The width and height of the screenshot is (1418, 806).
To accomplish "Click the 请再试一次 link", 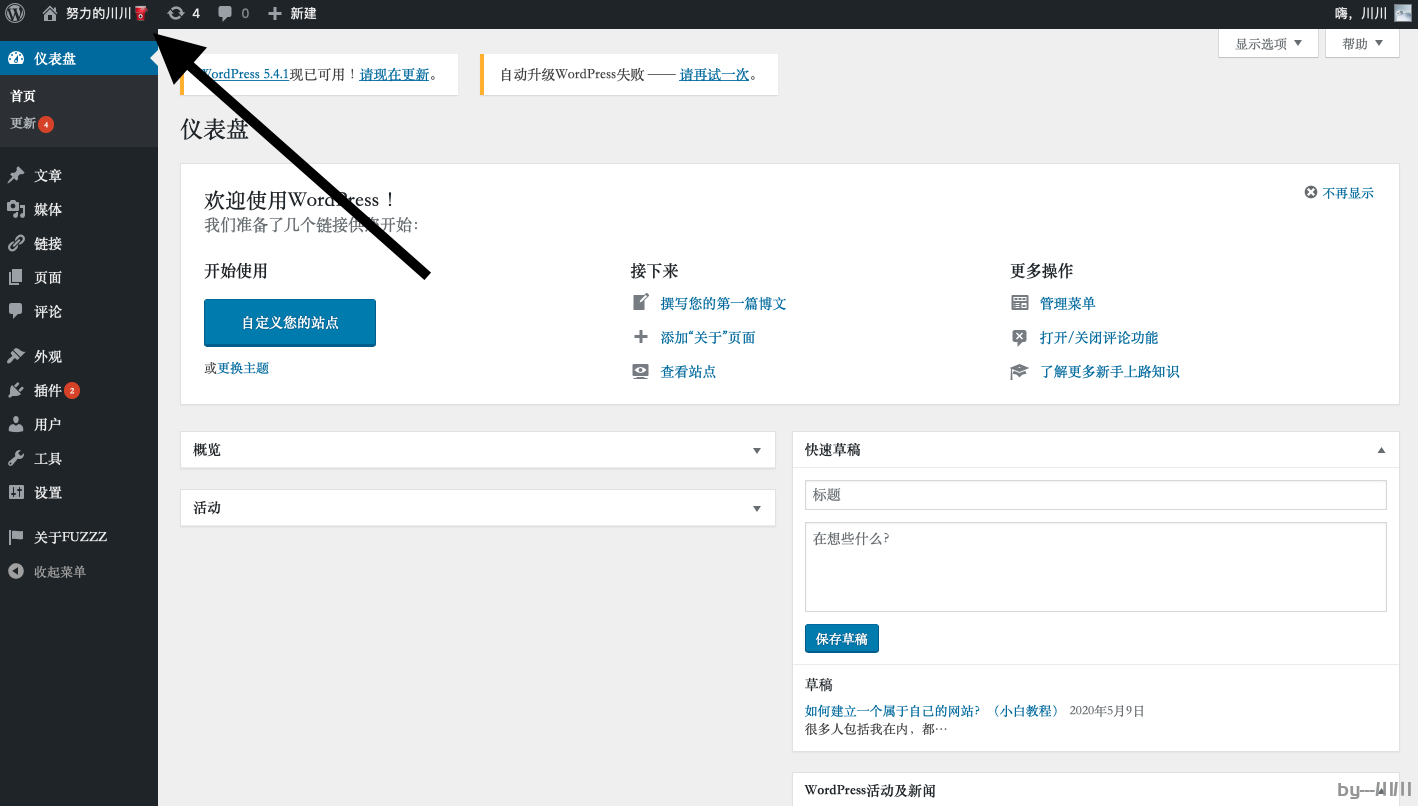I will 715,74.
